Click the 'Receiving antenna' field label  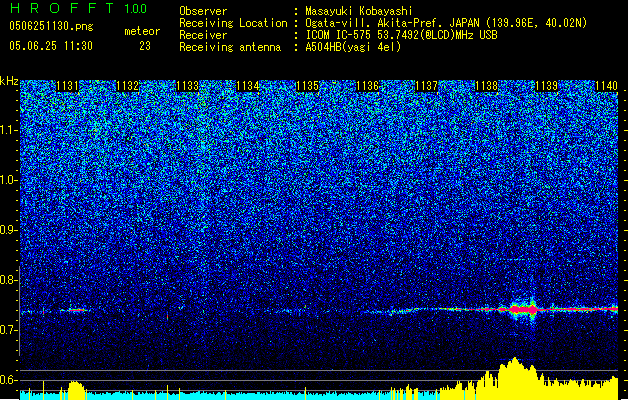pyautogui.click(x=230, y=47)
